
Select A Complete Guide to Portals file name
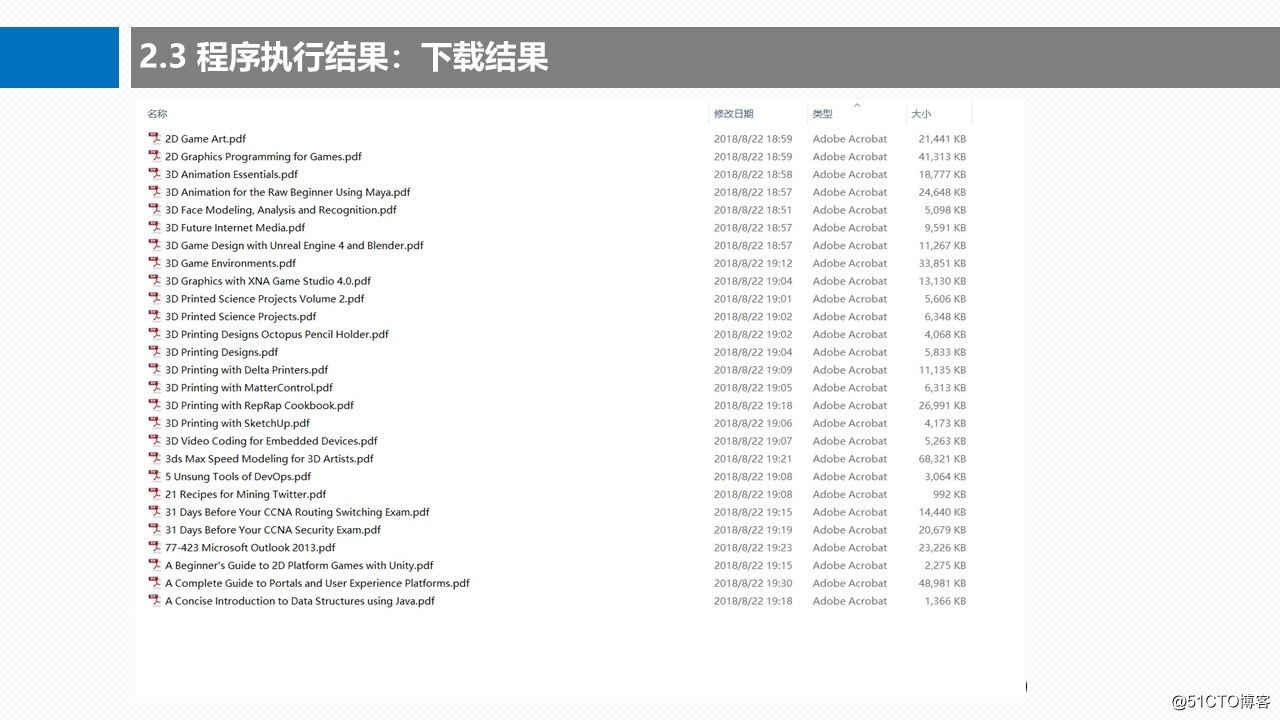[x=317, y=583]
